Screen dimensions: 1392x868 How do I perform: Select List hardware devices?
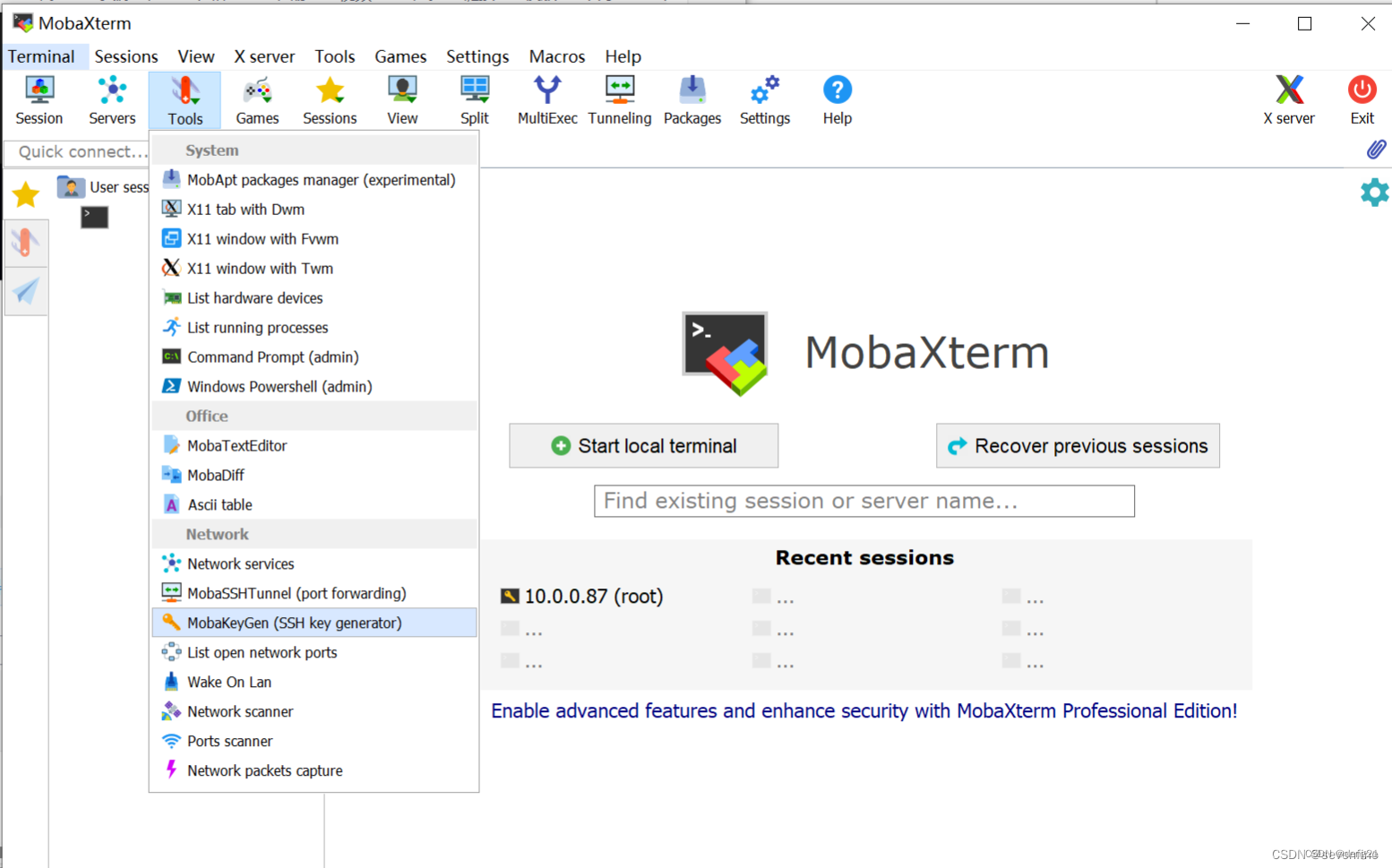(314, 298)
